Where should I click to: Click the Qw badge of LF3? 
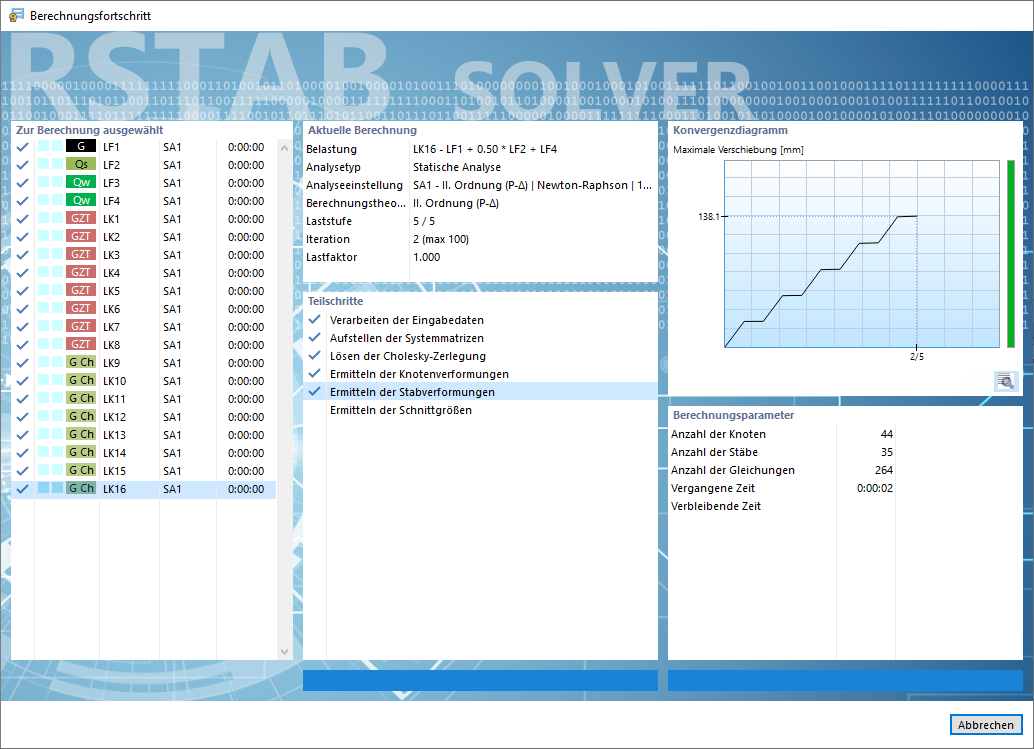coord(81,183)
